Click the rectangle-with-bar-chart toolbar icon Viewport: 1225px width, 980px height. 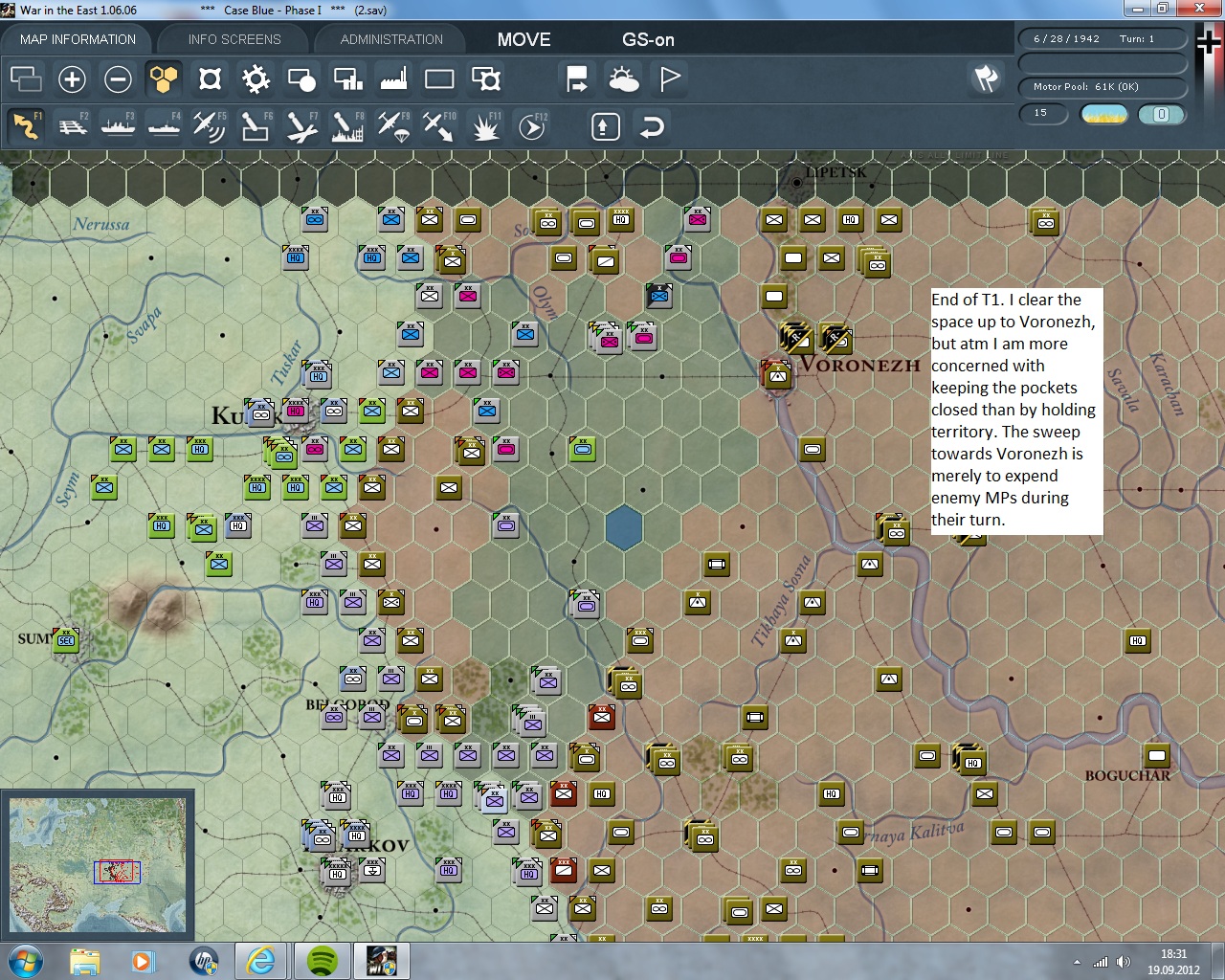click(x=347, y=78)
